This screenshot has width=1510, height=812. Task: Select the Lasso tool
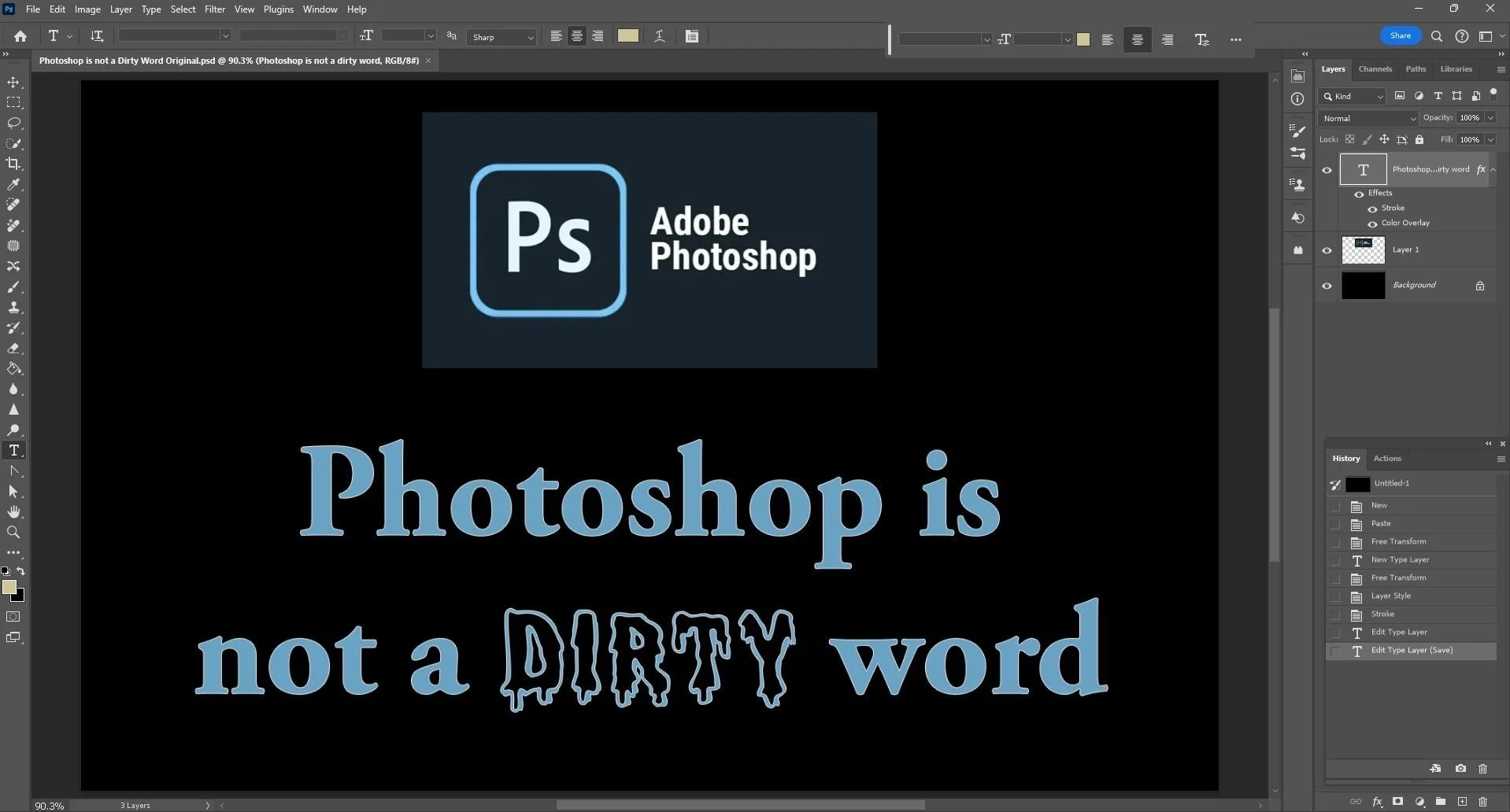13,123
